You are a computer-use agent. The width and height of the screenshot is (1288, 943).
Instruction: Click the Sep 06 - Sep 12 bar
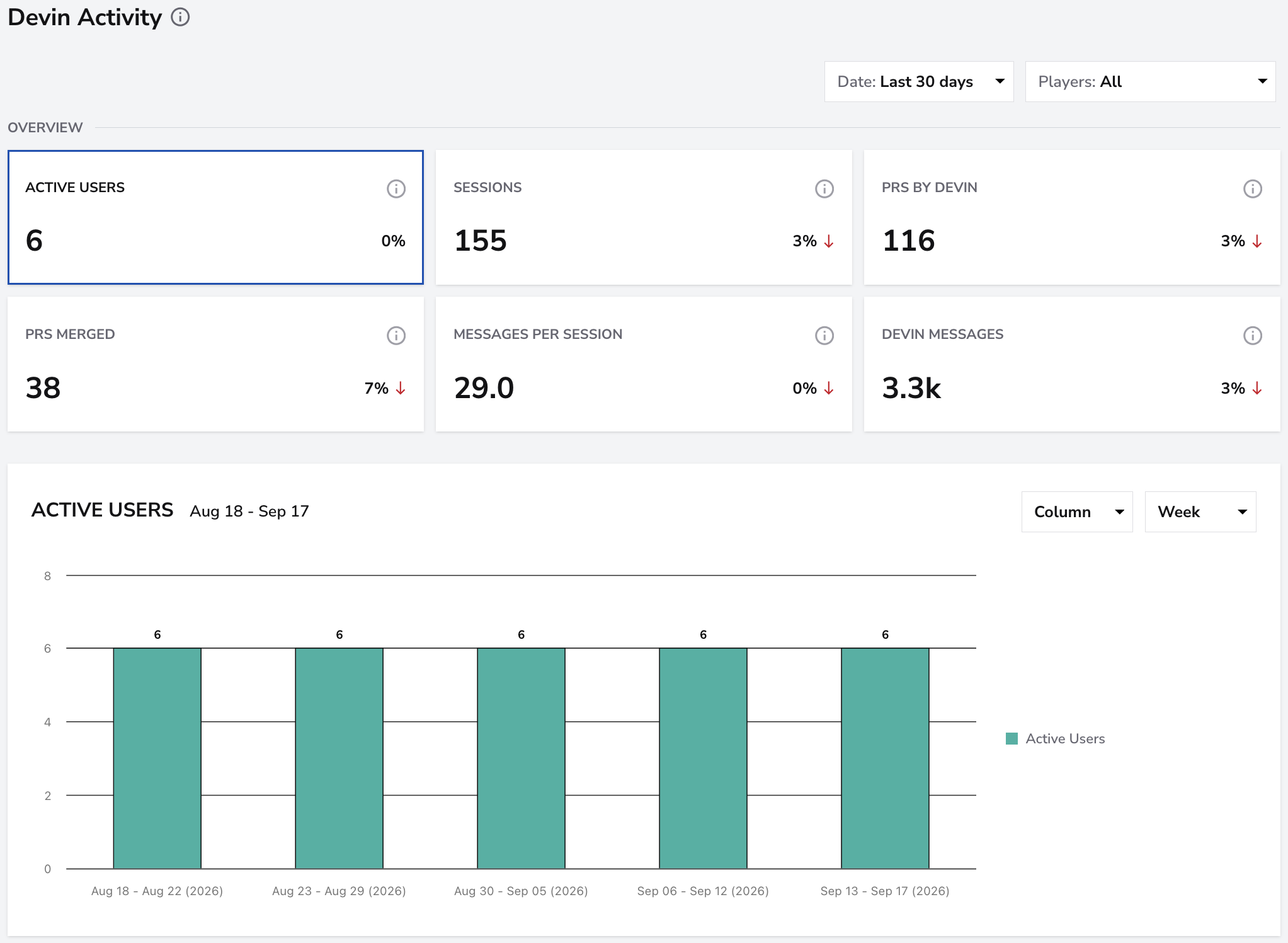tap(704, 758)
